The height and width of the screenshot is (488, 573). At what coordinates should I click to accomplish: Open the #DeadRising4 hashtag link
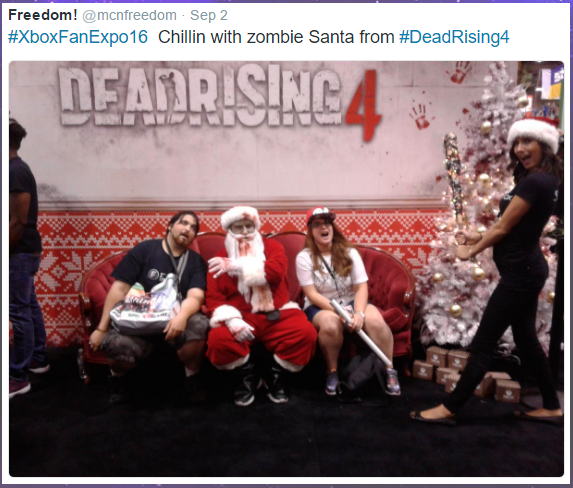[454, 37]
